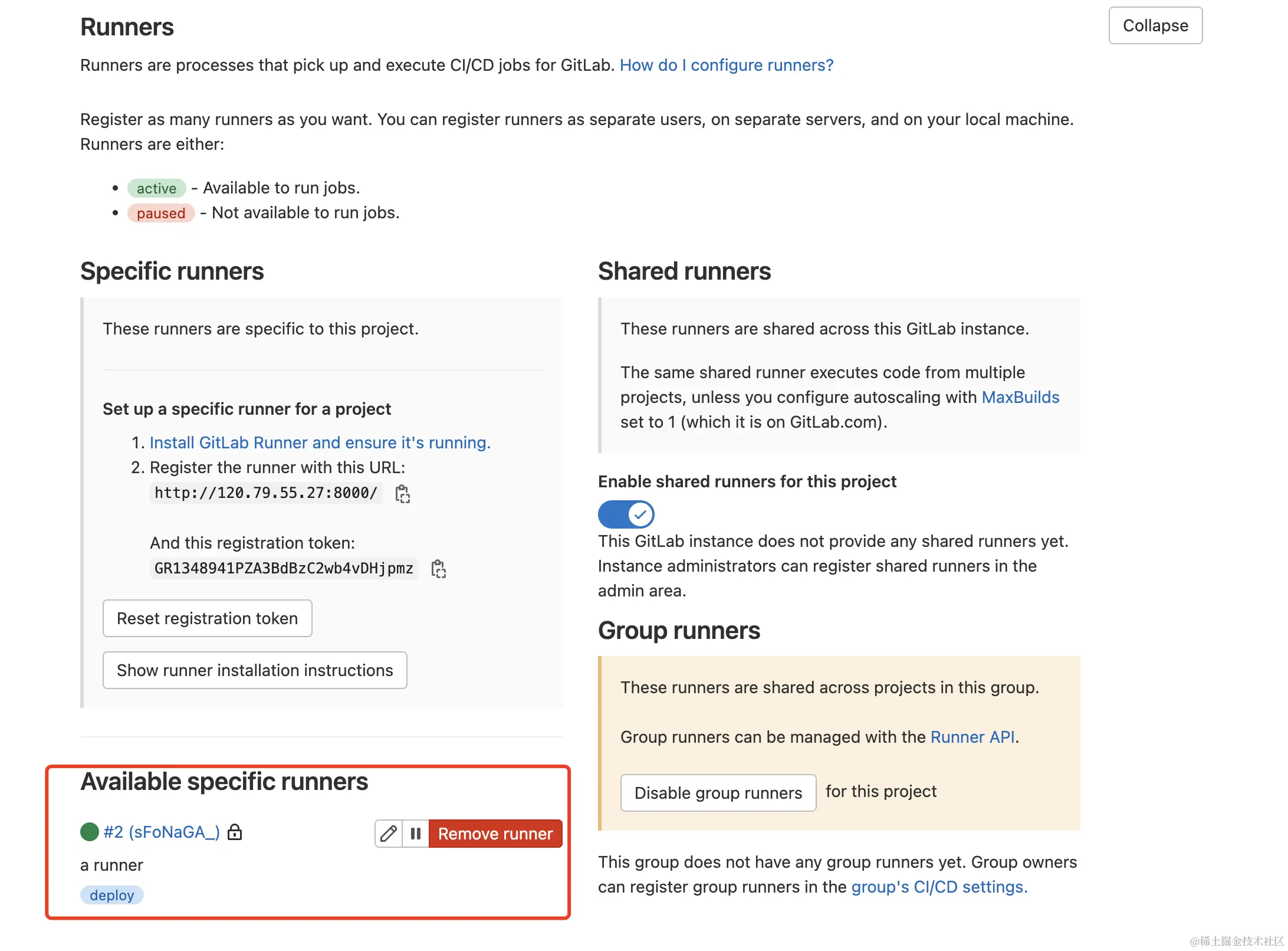Copy the registration token

click(x=438, y=569)
